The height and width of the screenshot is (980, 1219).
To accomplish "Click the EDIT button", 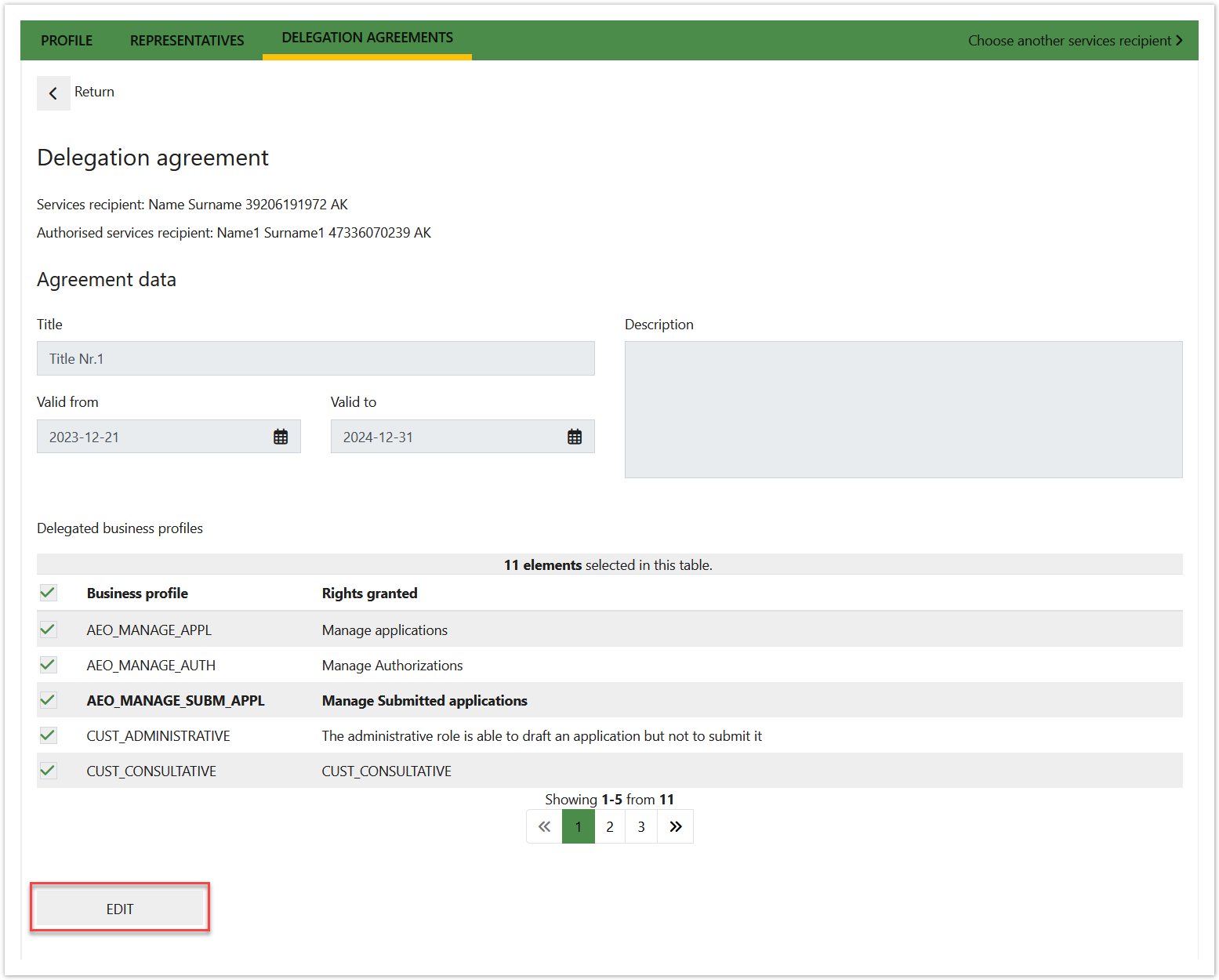I will [120, 909].
